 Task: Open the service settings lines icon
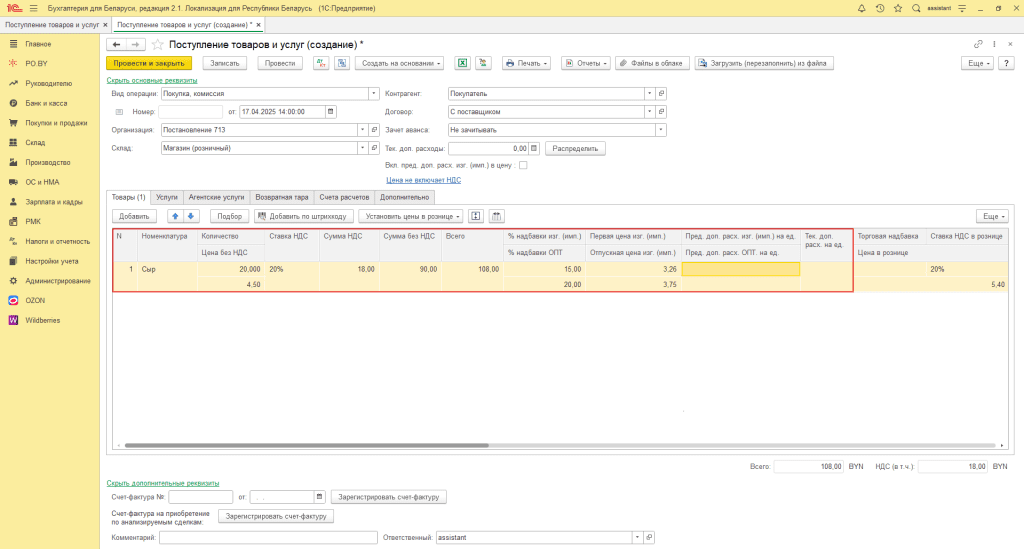[x=962, y=8]
